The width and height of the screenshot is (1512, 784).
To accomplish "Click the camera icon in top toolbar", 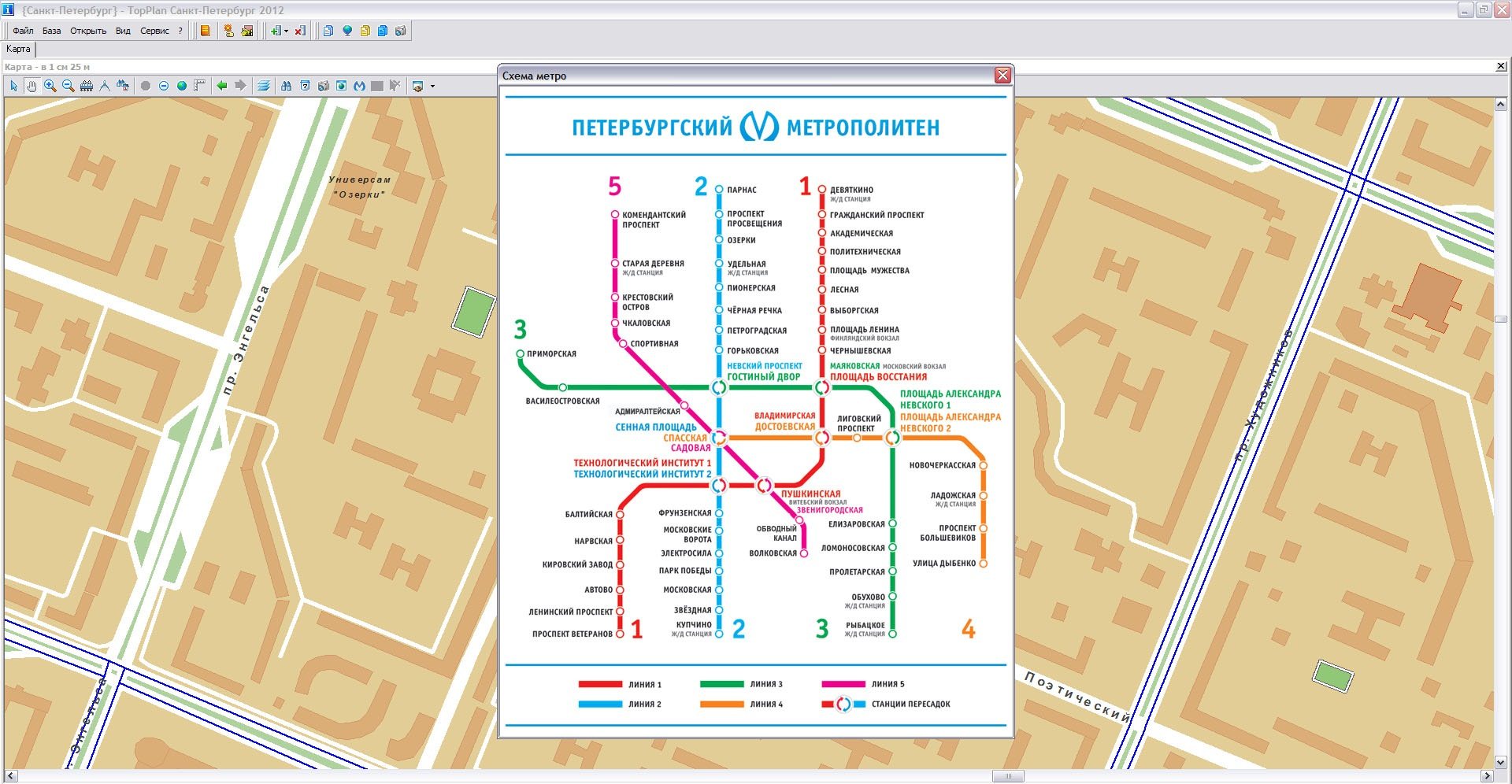I will (x=401, y=31).
